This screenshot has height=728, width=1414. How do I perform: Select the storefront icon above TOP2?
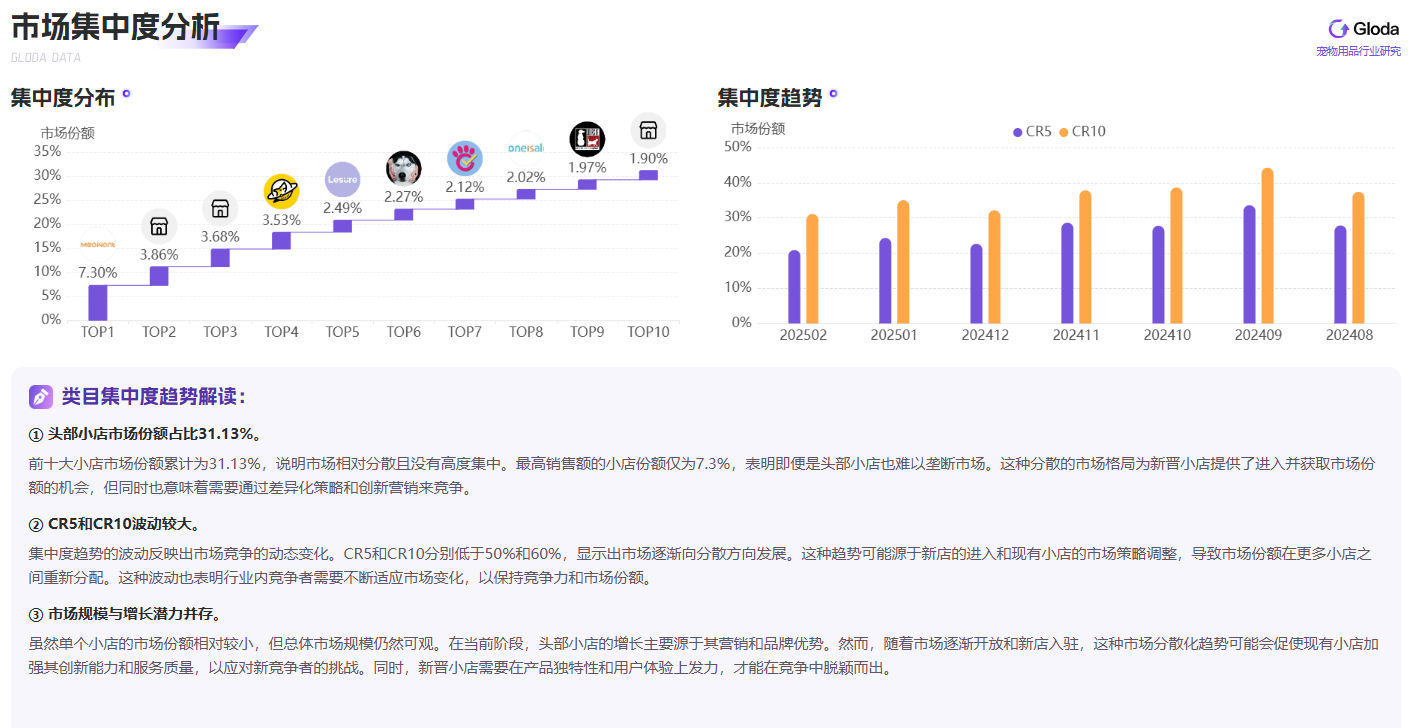158,226
